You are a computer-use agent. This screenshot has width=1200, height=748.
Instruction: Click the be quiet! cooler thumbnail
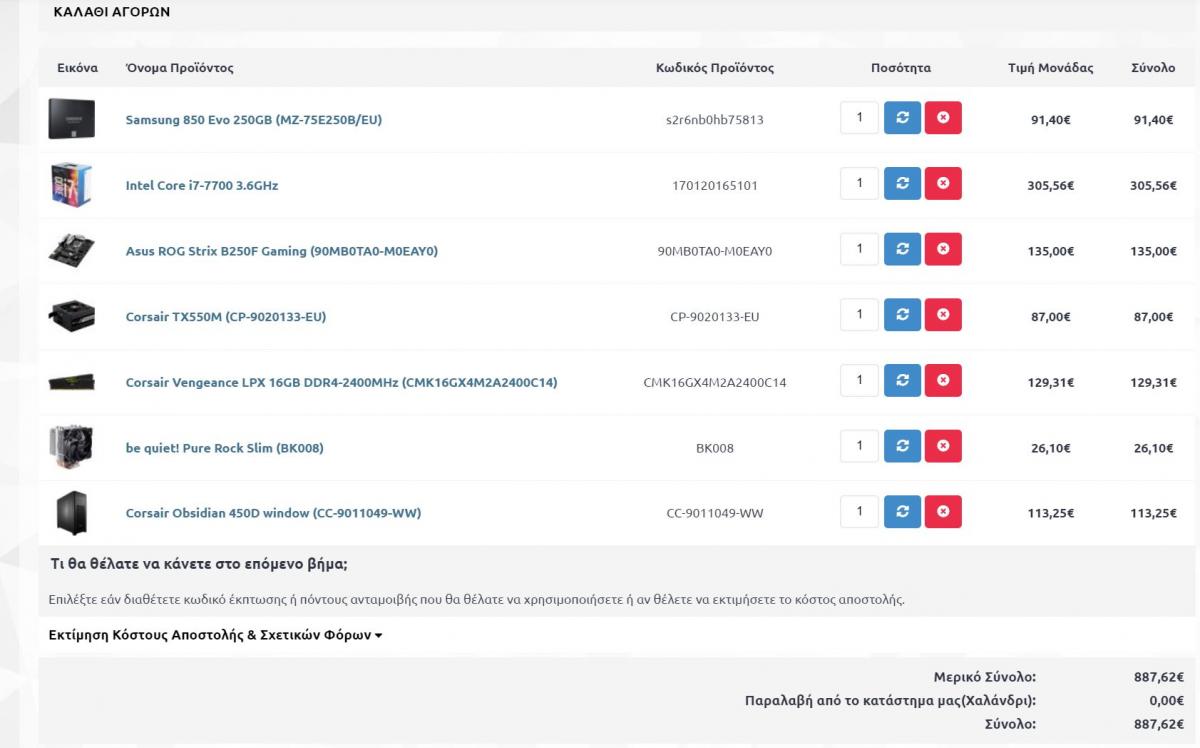[x=72, y=447]
